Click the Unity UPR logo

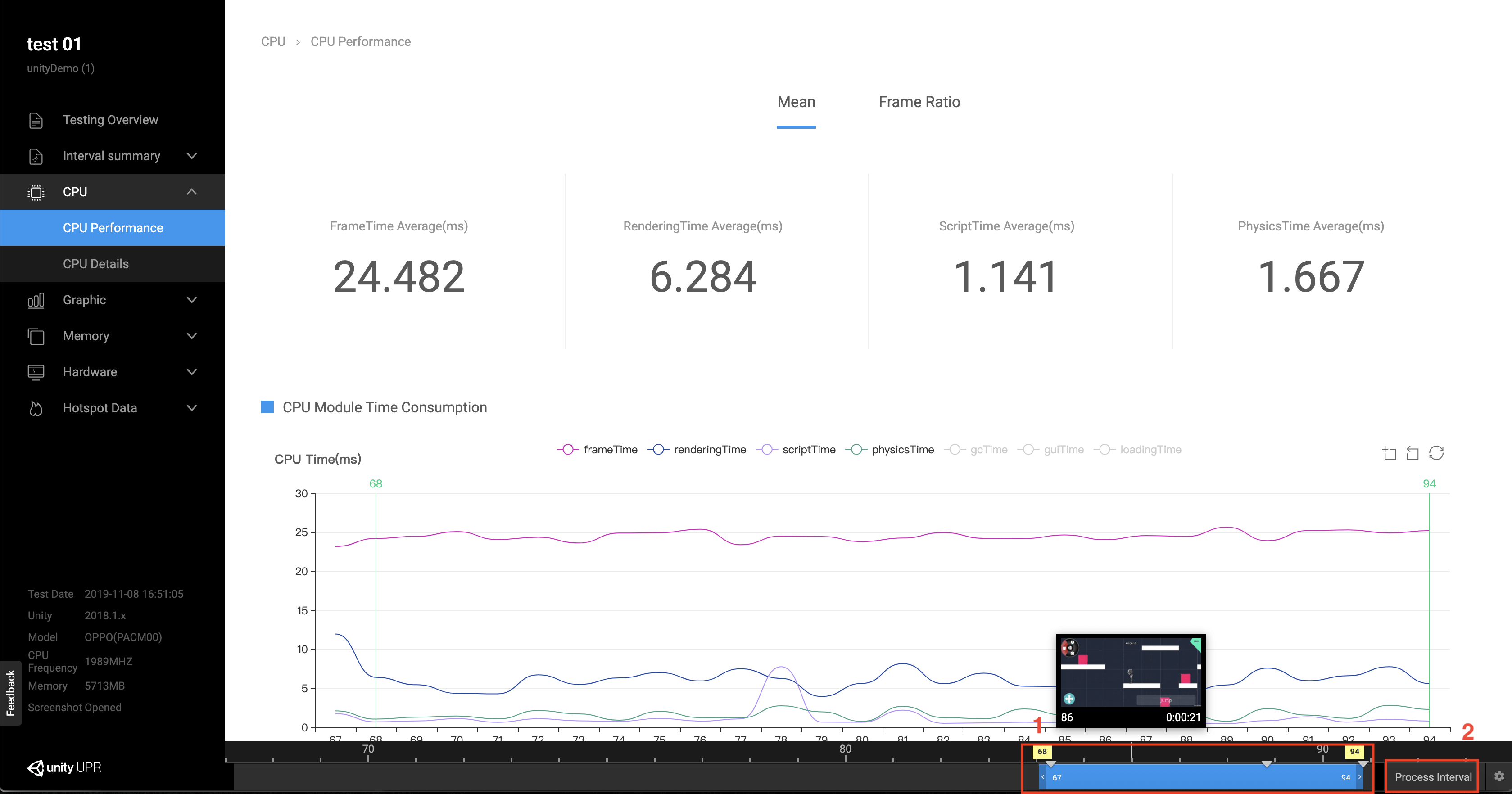pyautogui.click(x=64, y=767)
